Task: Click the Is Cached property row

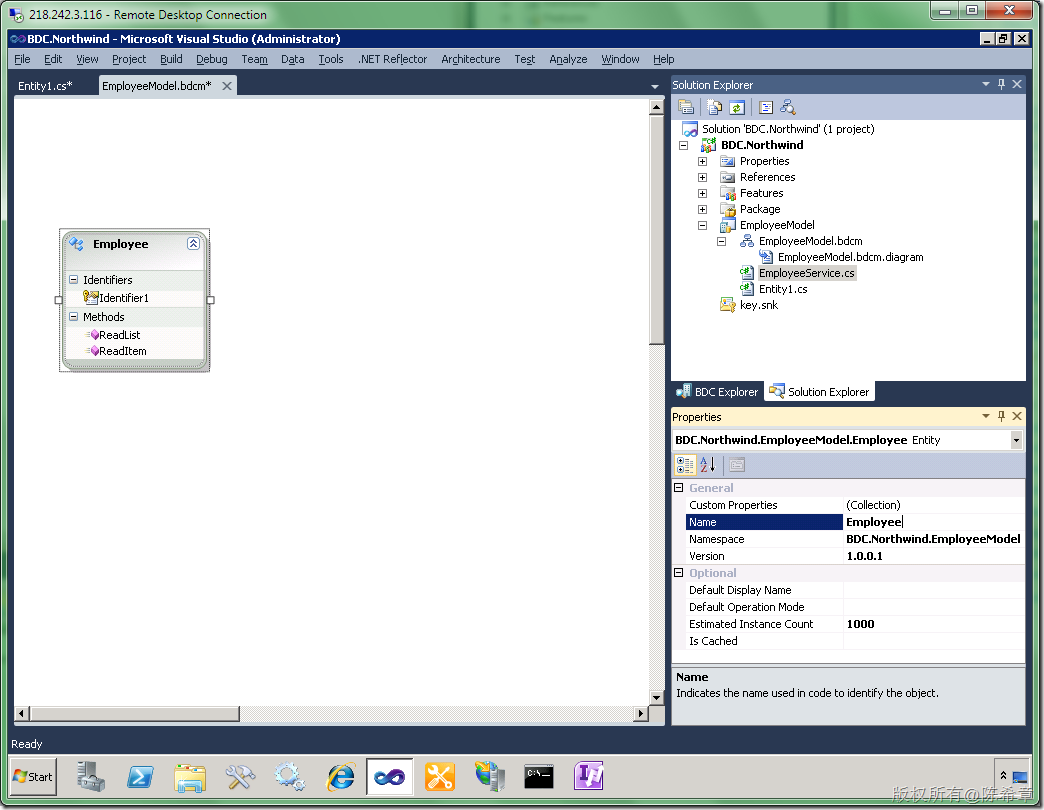Action: tap(856, 641)
